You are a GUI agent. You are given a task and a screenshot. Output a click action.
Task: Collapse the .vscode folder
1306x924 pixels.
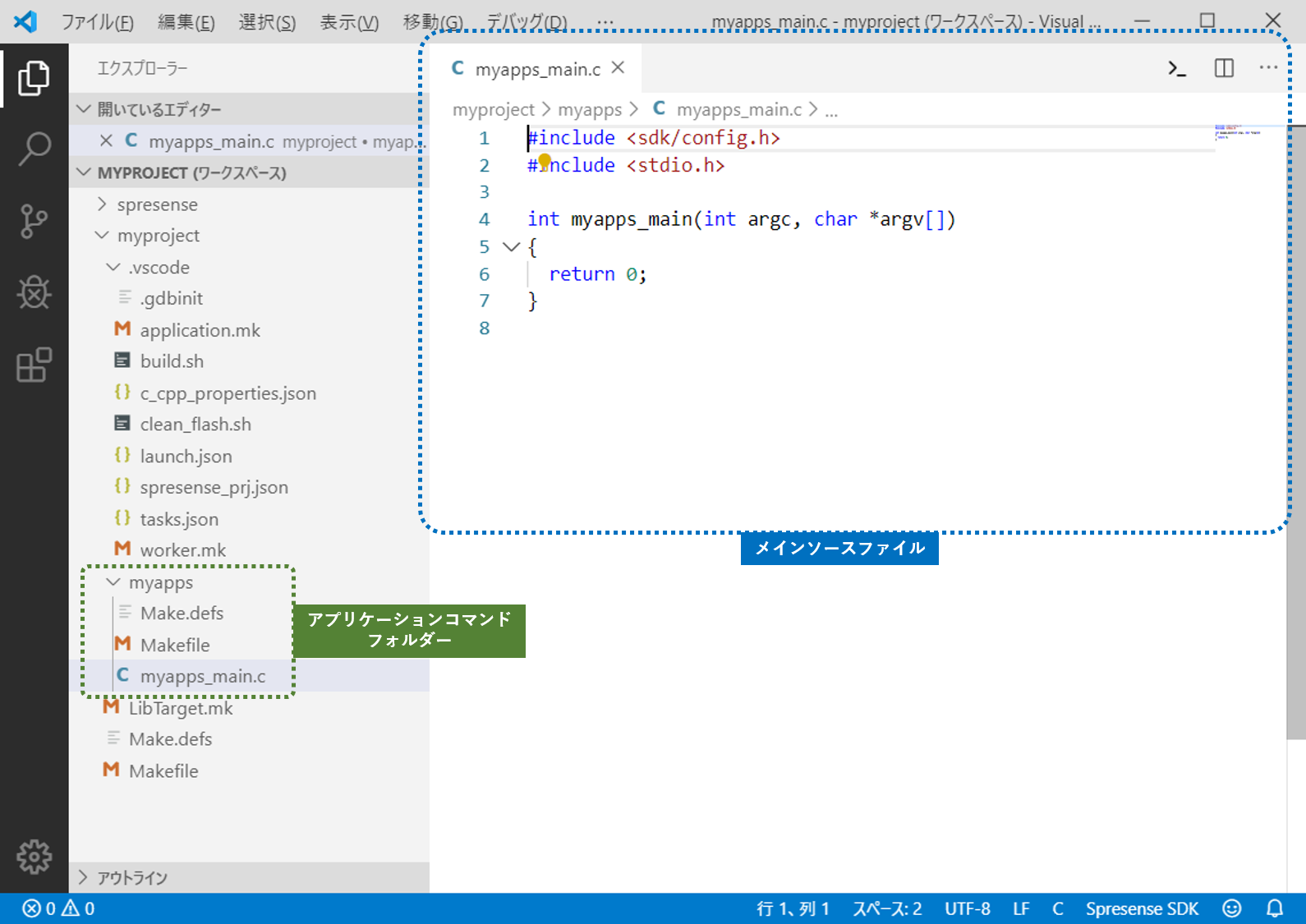(x=113, y=268)
